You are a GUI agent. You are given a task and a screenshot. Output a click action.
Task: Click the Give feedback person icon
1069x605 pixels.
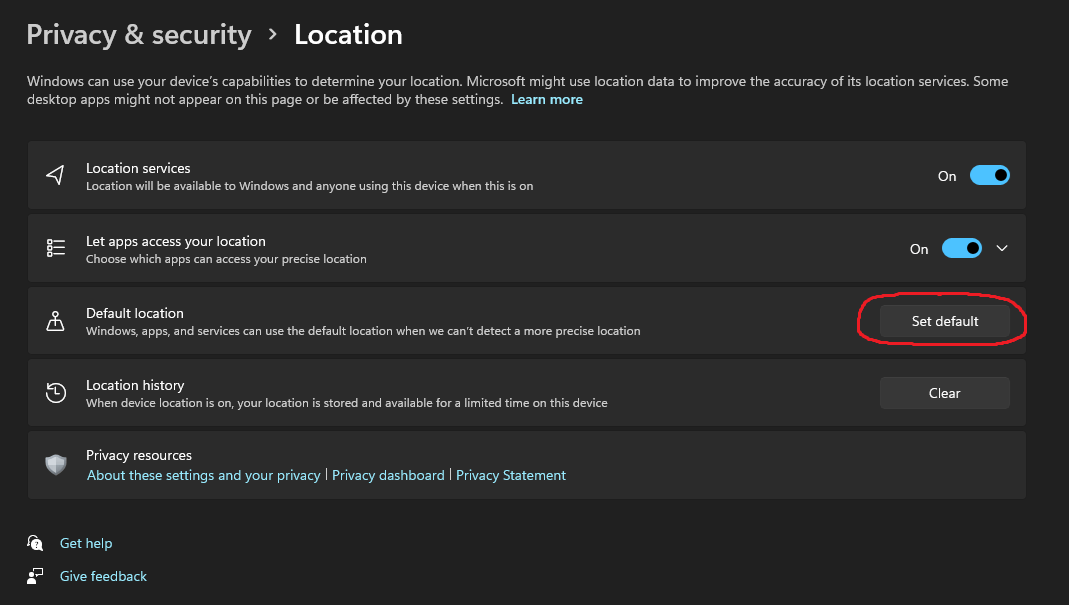pos(35,576)
